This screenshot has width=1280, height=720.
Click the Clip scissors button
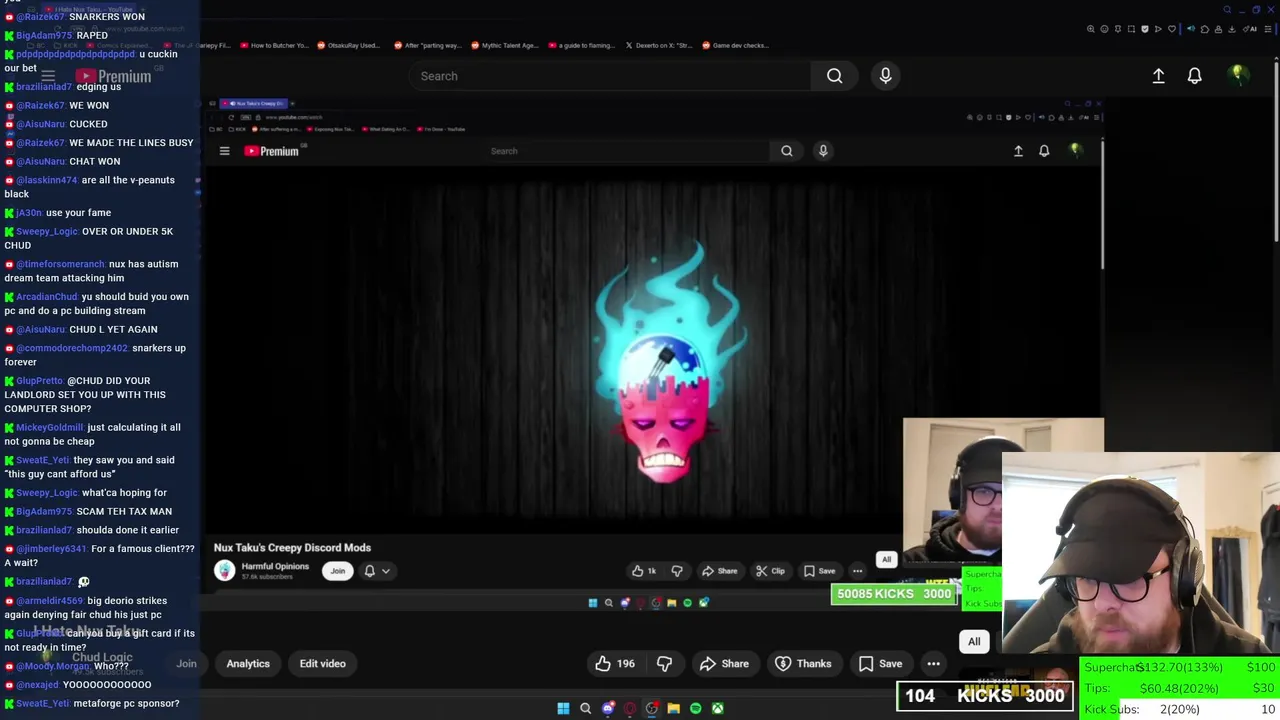(770, 571)
